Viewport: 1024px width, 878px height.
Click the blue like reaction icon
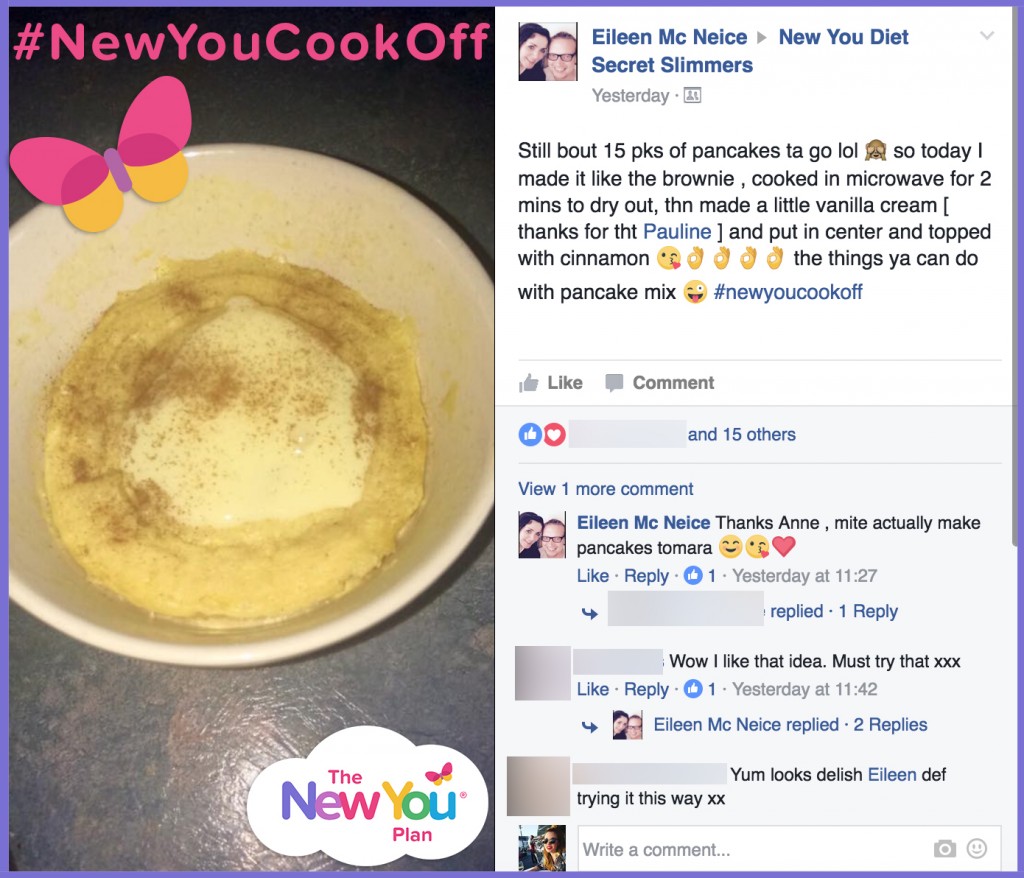pos(530,434)
